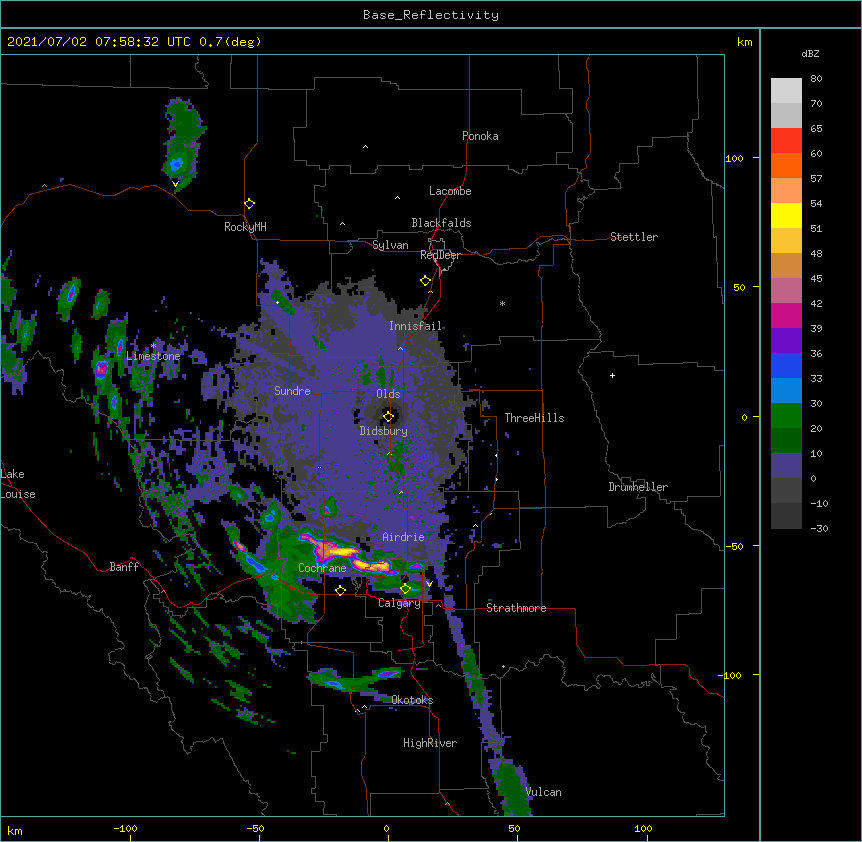Click the diamond marker south of RedDeer
The image size is (862, 842).
[425, 281]
